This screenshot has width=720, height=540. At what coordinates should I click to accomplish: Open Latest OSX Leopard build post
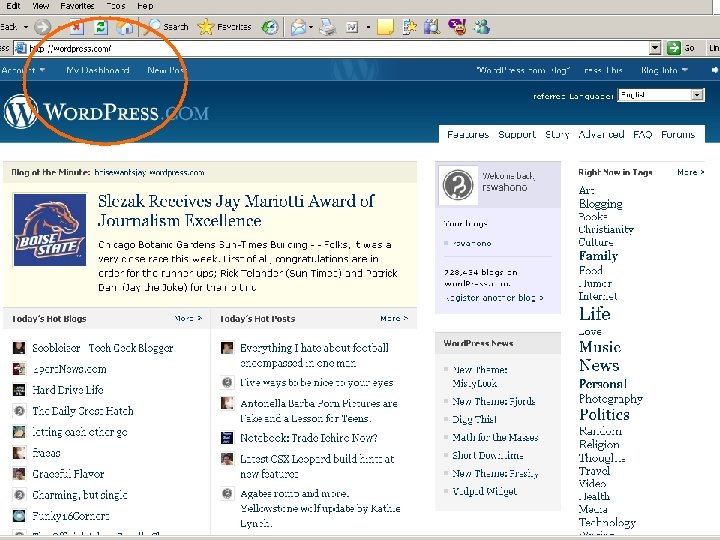317,466
